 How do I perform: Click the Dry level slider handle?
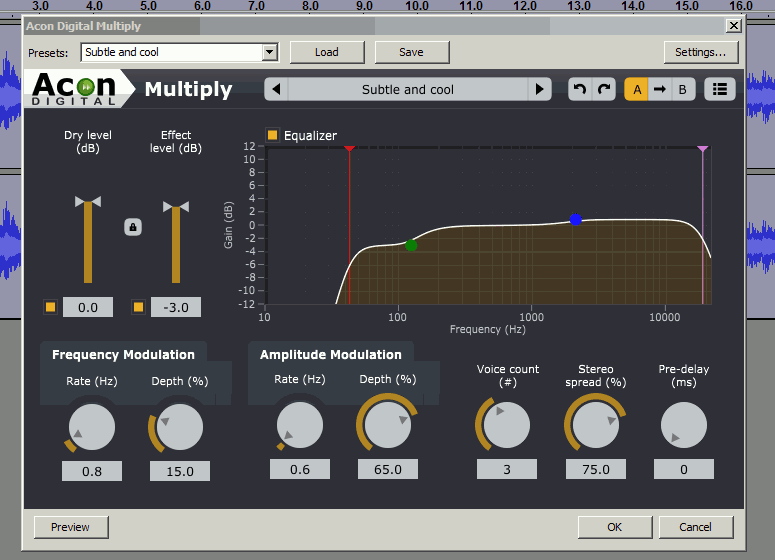coord(88,201)
